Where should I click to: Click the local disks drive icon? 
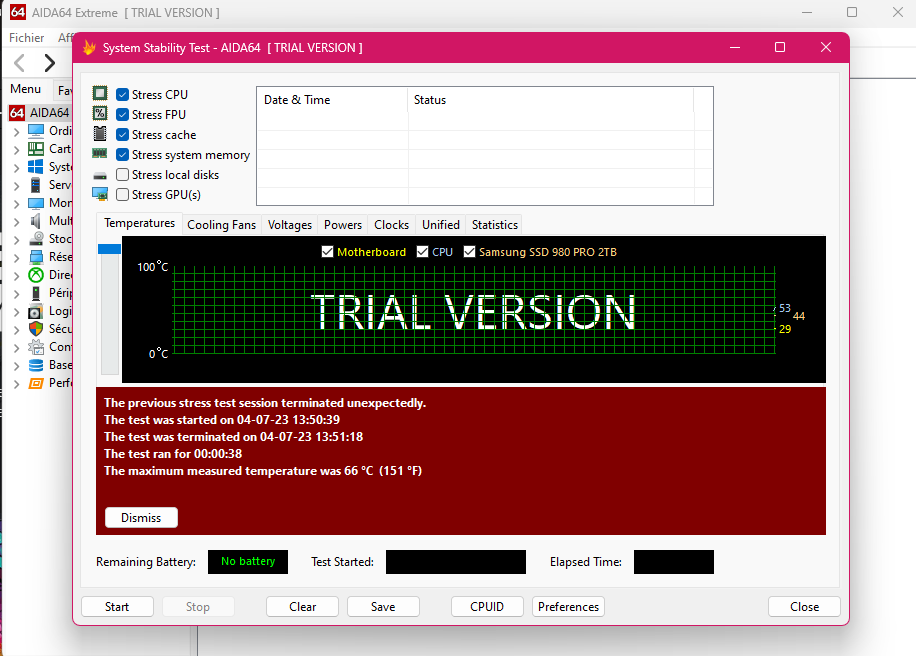point(100,175)
